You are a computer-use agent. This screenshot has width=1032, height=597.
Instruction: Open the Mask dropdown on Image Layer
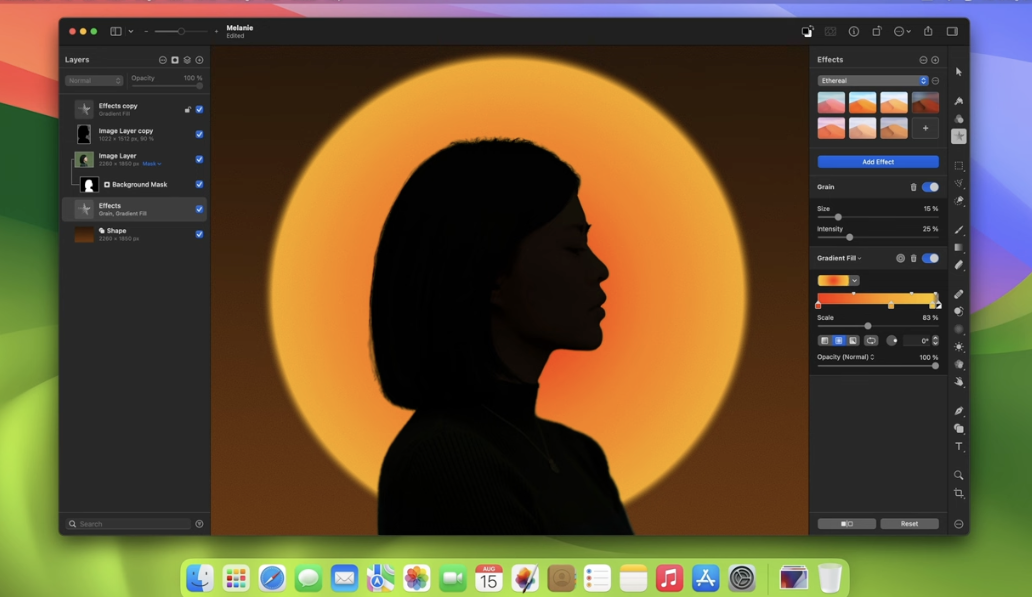click(151, 164)
